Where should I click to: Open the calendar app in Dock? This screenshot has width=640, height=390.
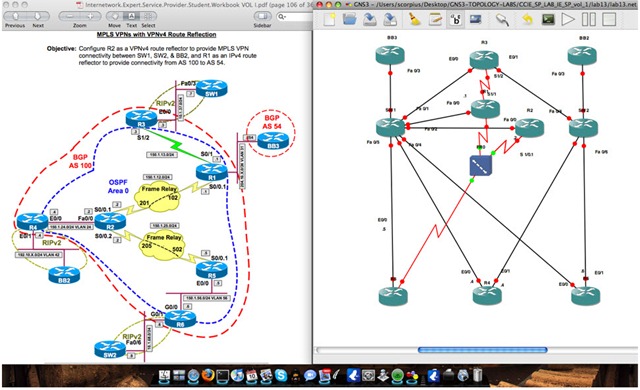[x=251, y=375]
